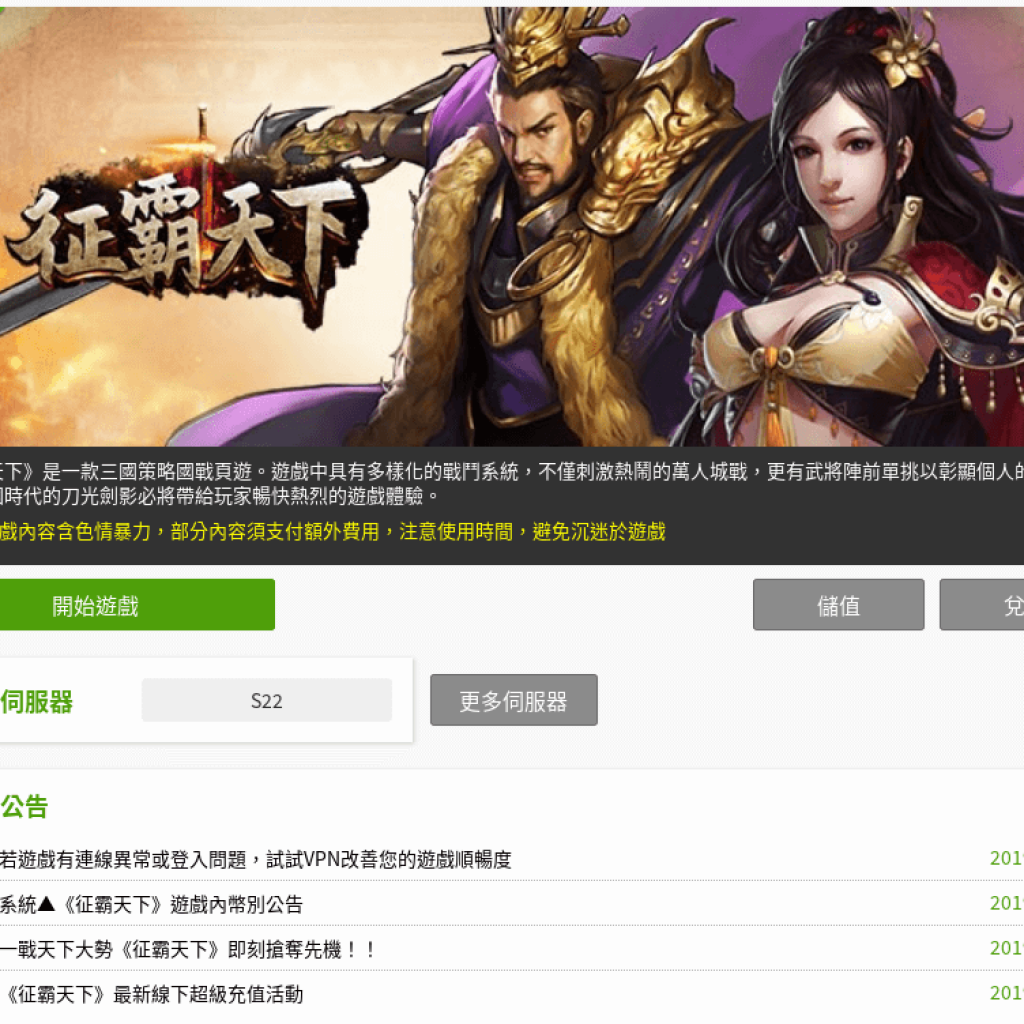The image size is (1024, 1024).
Task: Open the 儲值 top-up button
Action: pyautogui.click(x=839, y=605)
